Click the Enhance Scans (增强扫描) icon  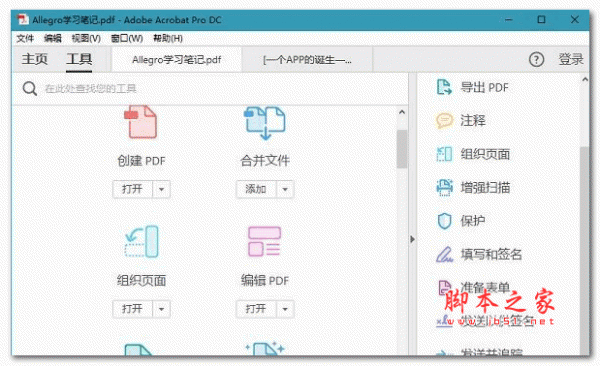point(444,188)
